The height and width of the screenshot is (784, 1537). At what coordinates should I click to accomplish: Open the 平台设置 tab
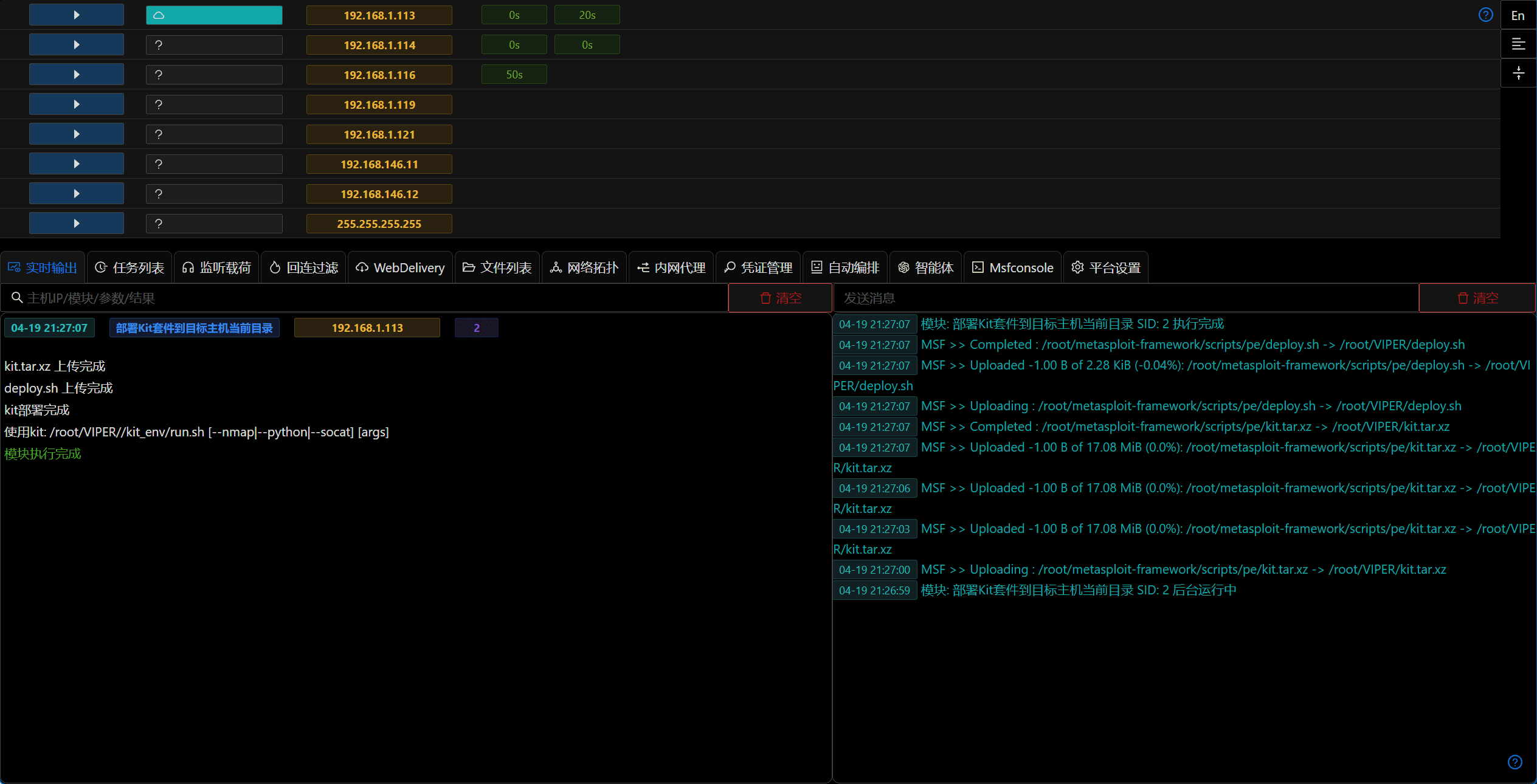click(1106, 267)
